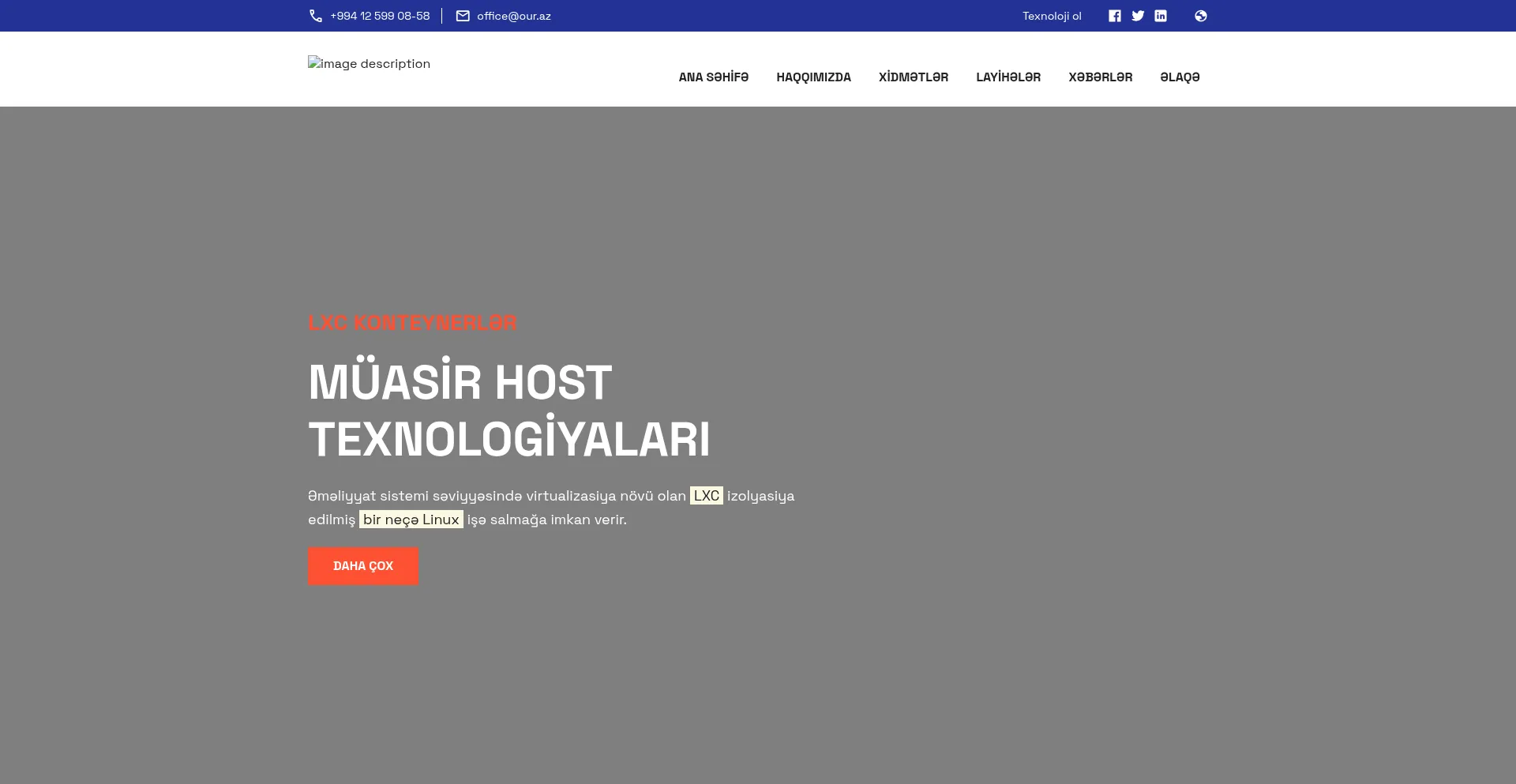
Task: Open the HAQQIMIZDA menu item
Action: [813, 77]
